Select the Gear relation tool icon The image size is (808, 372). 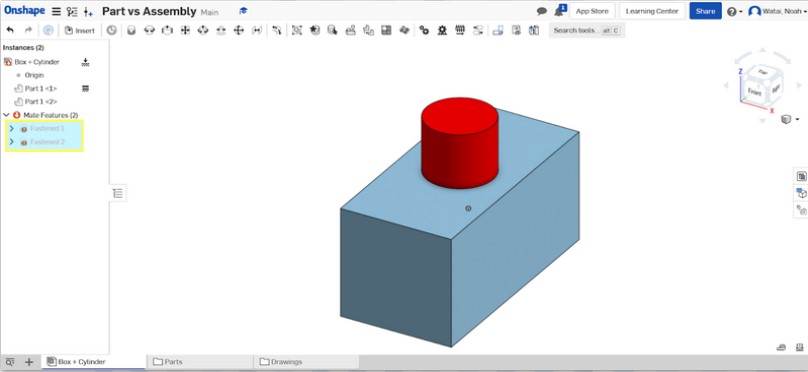pyautogui.click(x=424, y=30)
